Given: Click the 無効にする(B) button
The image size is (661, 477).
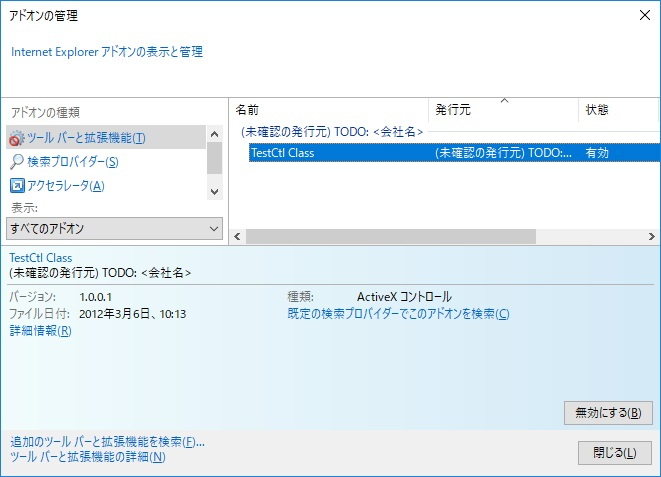Looking at the screenshot, I should (x=608, y=413).
